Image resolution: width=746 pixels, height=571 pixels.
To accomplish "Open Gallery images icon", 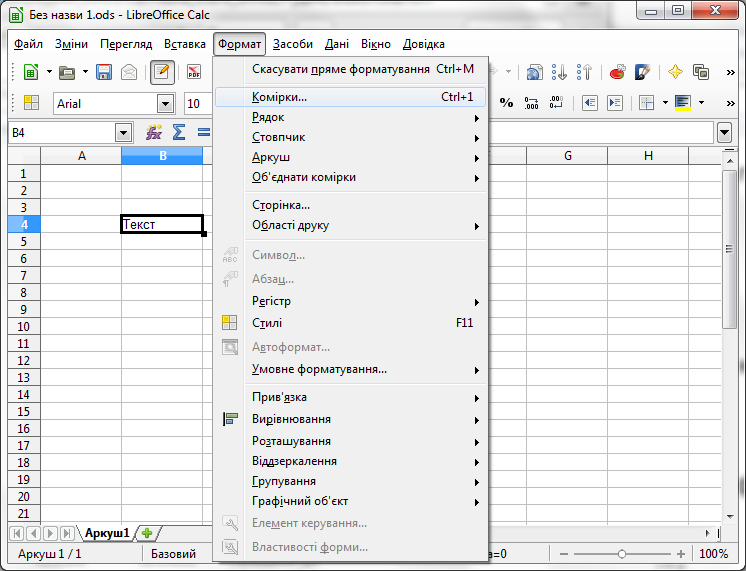I will [x=700, y=72].
